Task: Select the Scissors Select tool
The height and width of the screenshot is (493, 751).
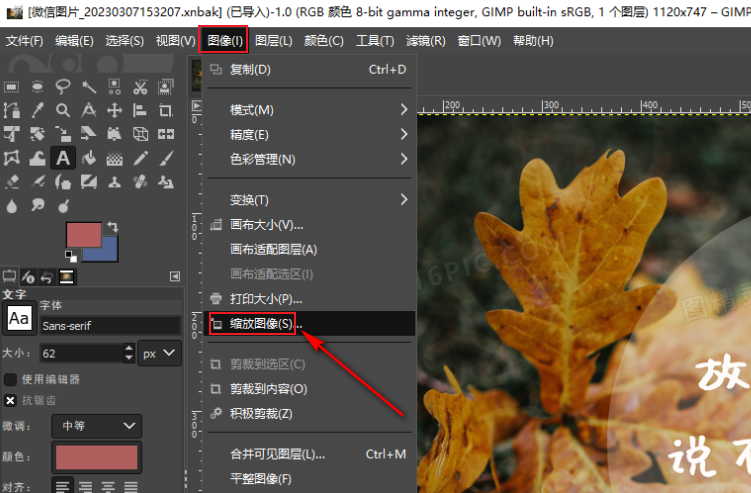Action: 140,87
